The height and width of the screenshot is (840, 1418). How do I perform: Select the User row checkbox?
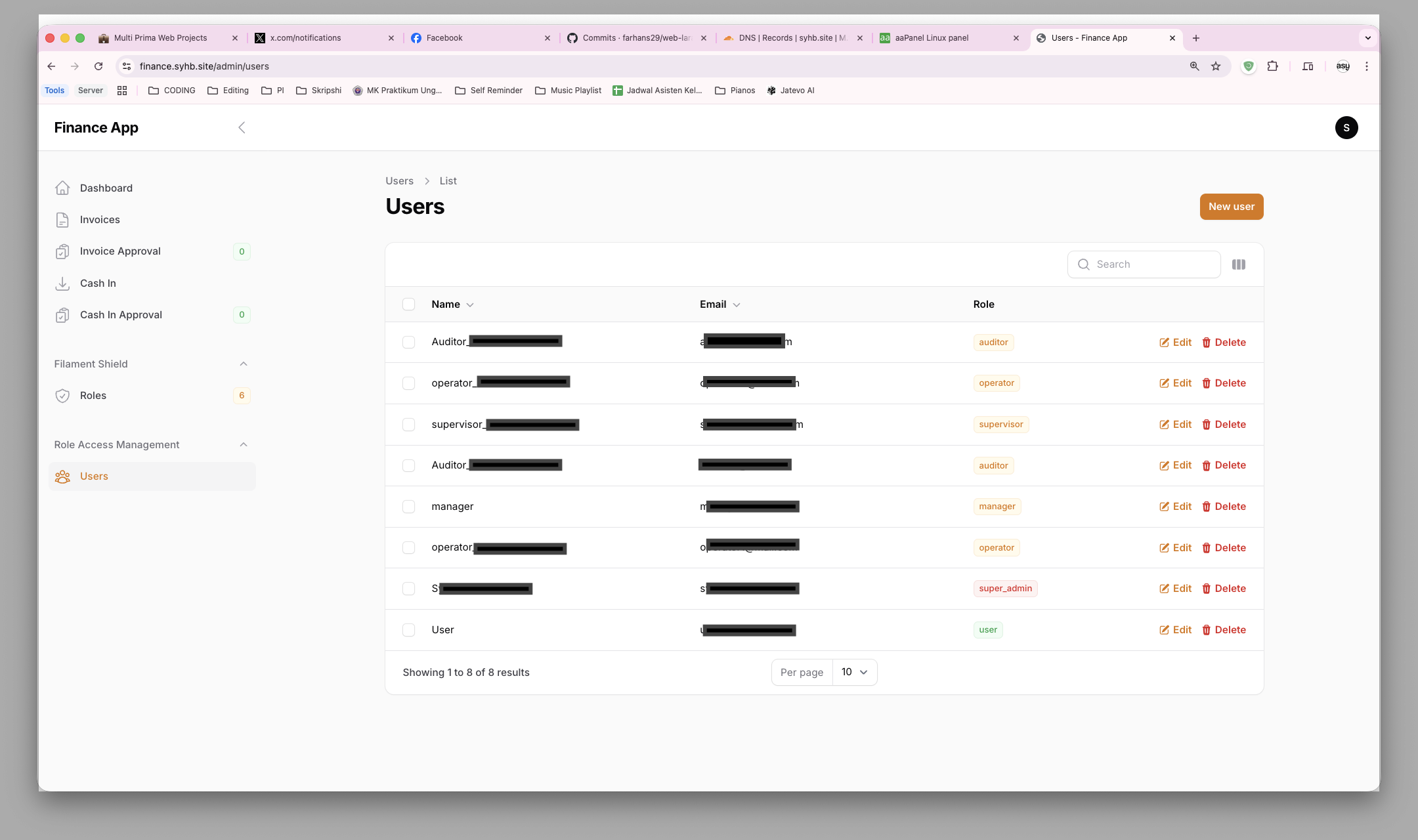(408, 630)
